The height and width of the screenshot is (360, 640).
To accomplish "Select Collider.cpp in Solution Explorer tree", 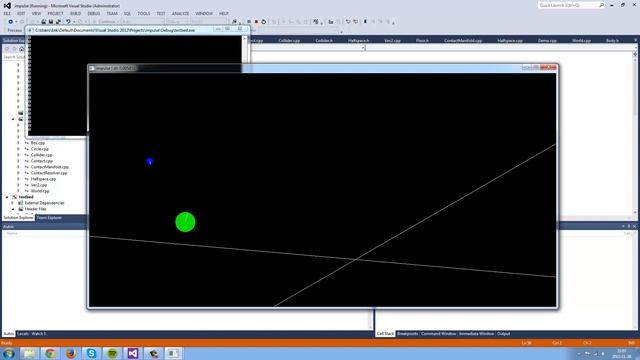I will 41,155.
